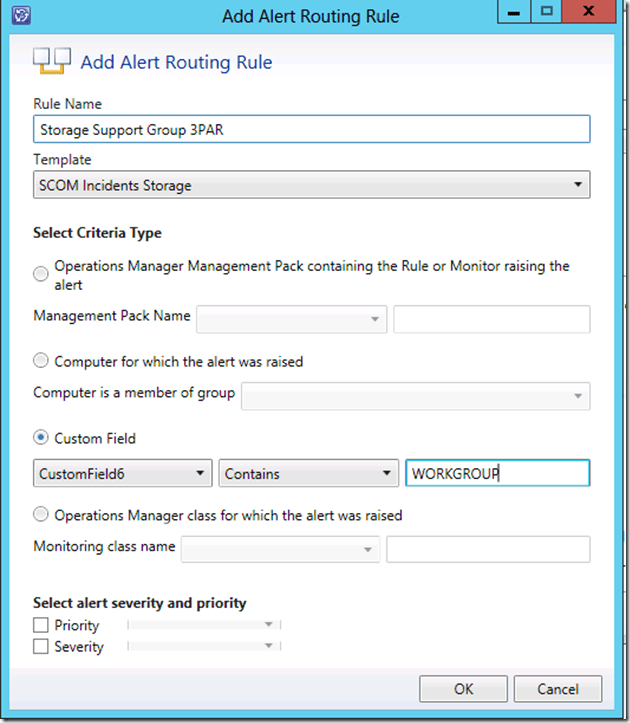Viewport: 630px width, 723px height.
Task: Enable the Priority checkbox
Action: pyautogui.click(x=41, y=625)
